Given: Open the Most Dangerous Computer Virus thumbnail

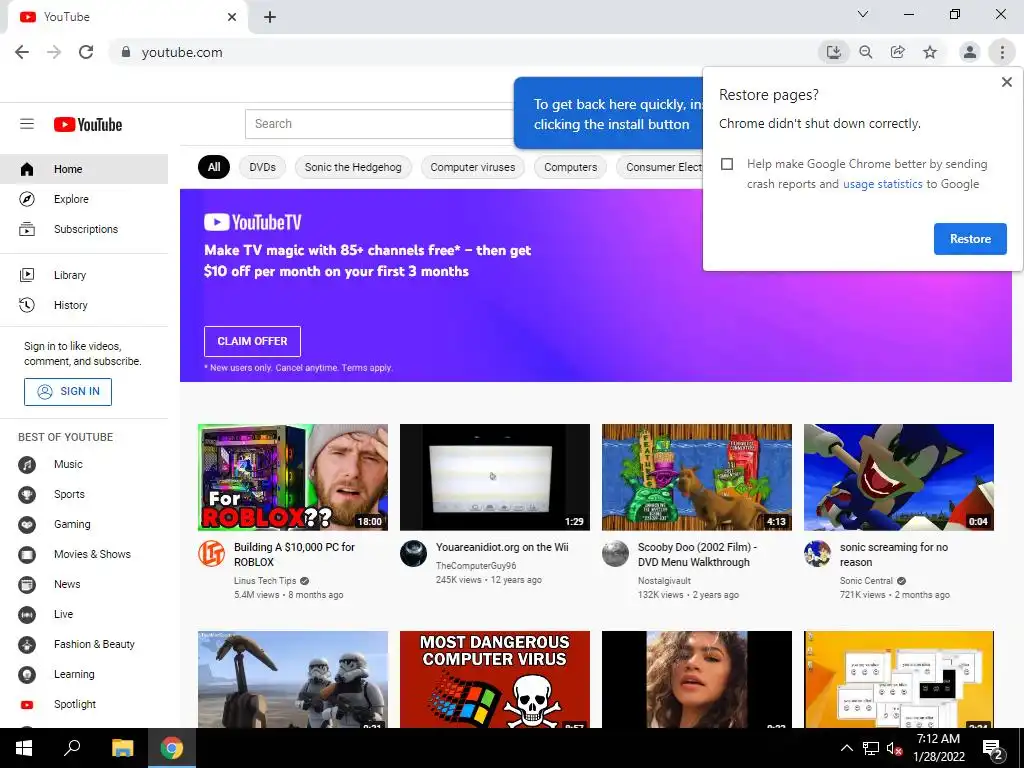Looking at the screenshot, I should click(x=494, y=679).
